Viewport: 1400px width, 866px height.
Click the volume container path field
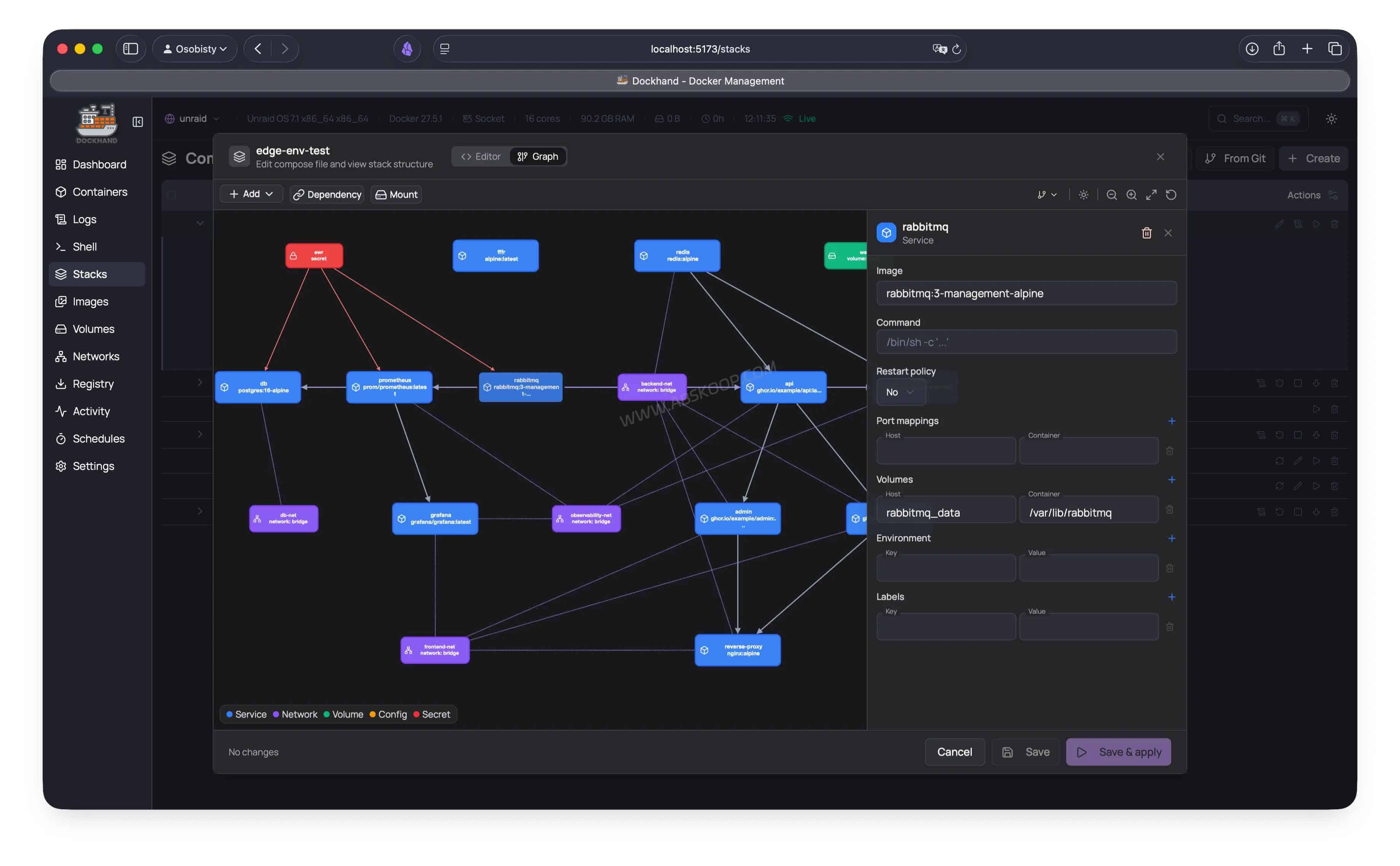1089,510
